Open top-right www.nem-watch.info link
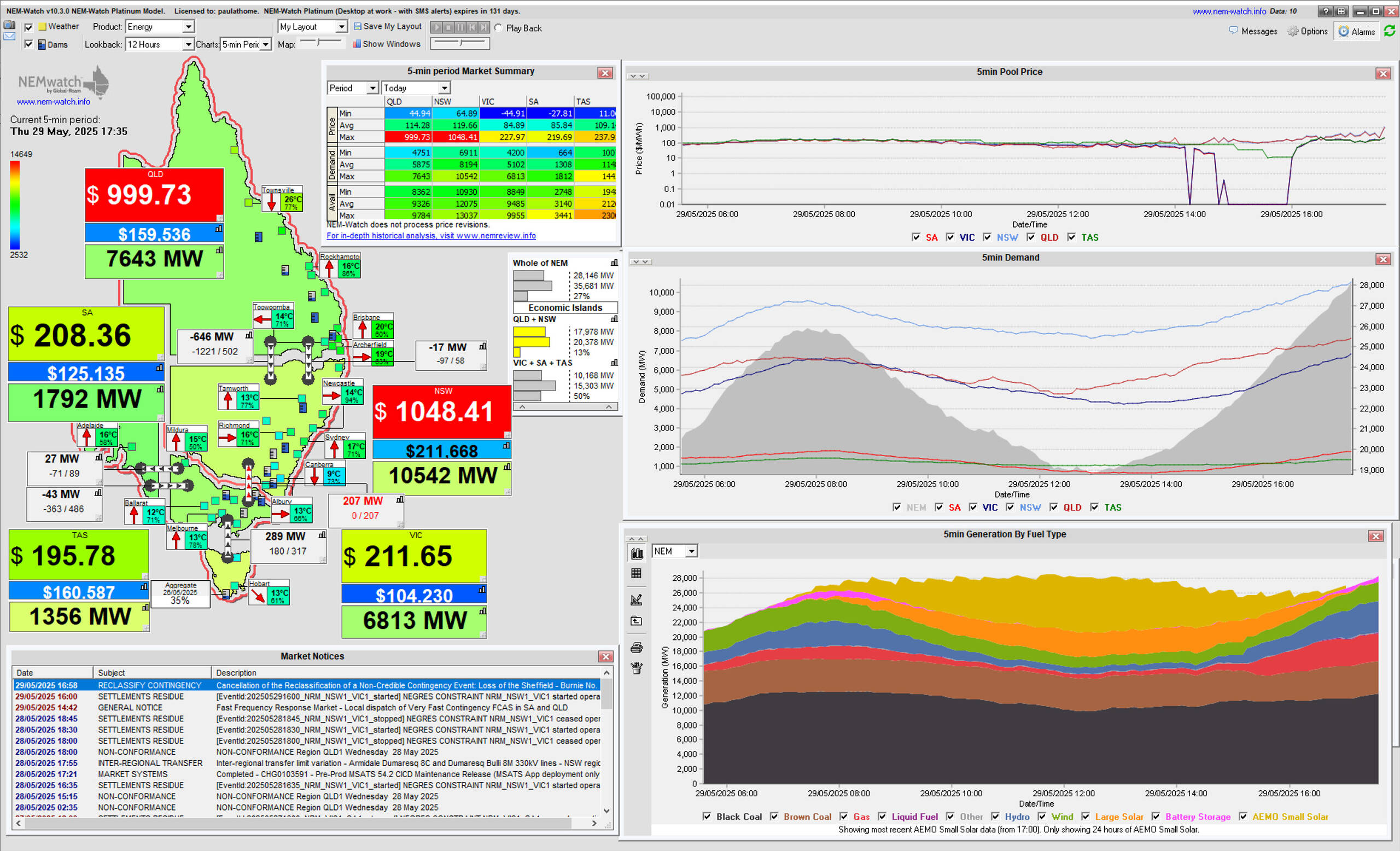This screenshot has width=1400, height=851. click(x=1229, y=11)
